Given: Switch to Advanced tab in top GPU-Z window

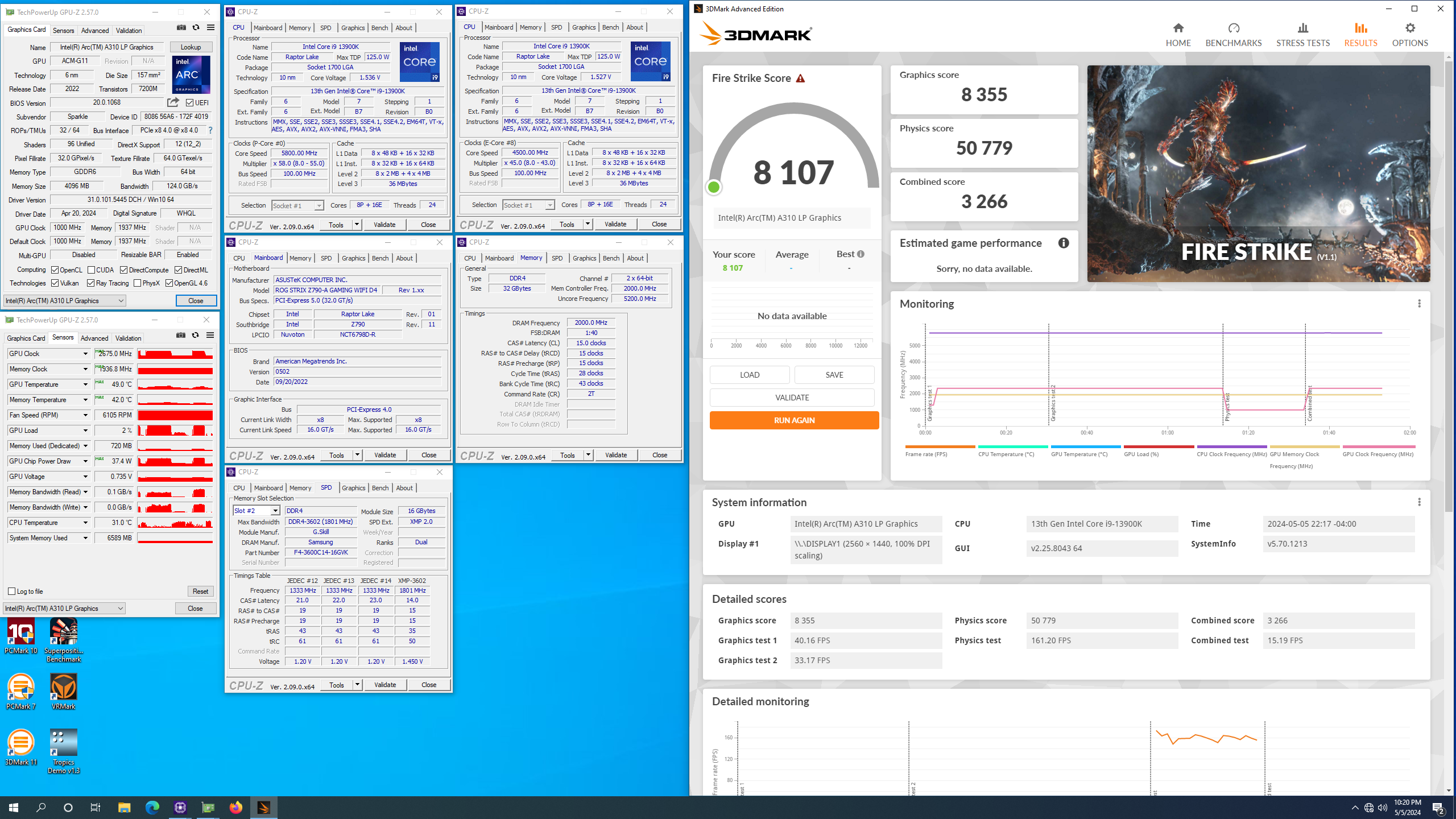Looking at the screenshot, I should click(x=95, y=31).
